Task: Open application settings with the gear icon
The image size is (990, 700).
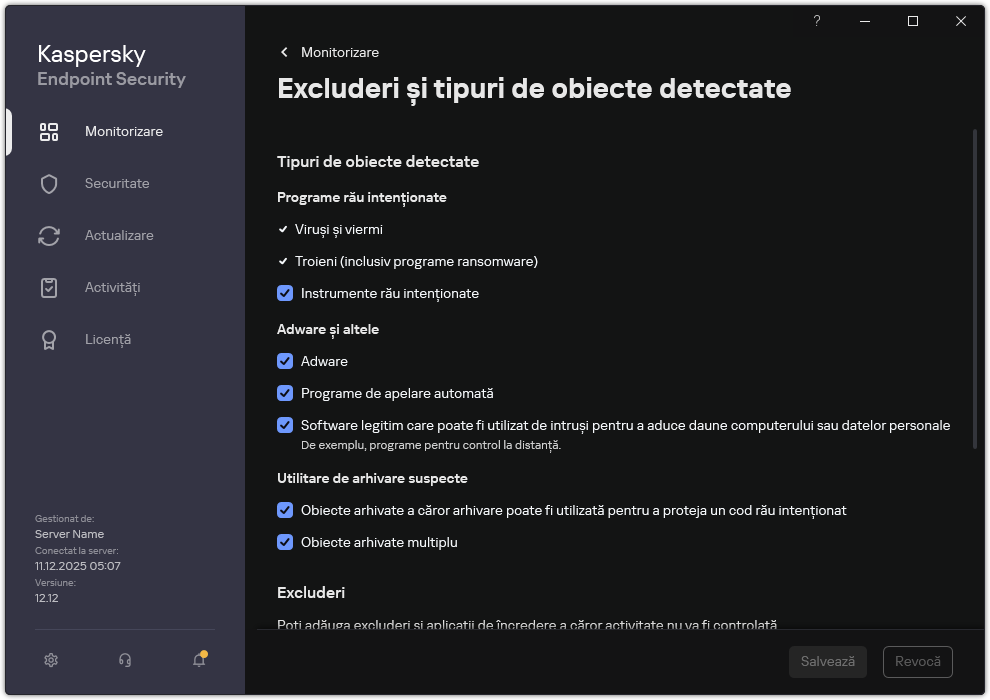Action: click(50, 660)
